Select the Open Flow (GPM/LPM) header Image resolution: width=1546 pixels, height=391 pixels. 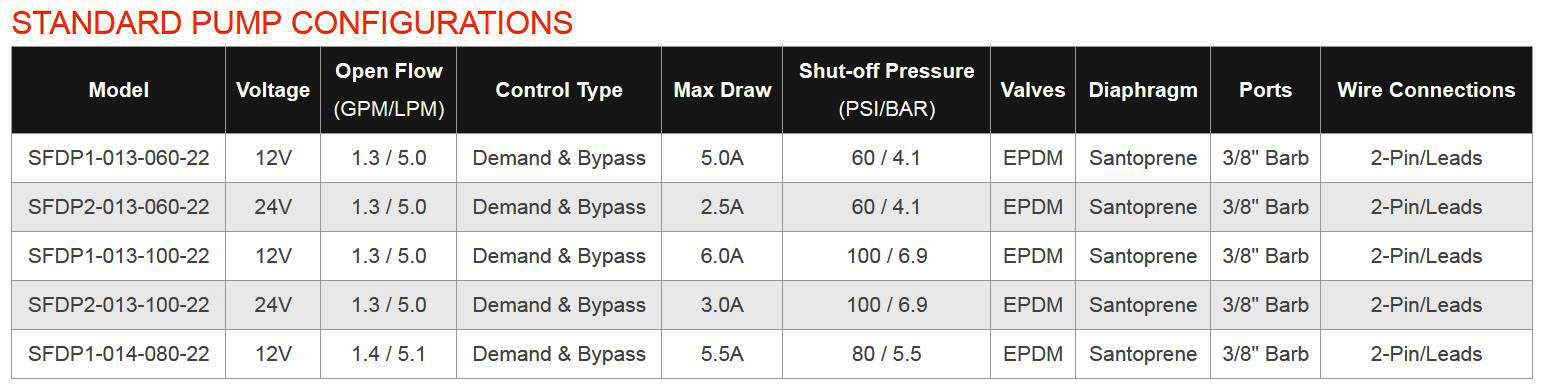pyautogui.click(x=388, y=90)
